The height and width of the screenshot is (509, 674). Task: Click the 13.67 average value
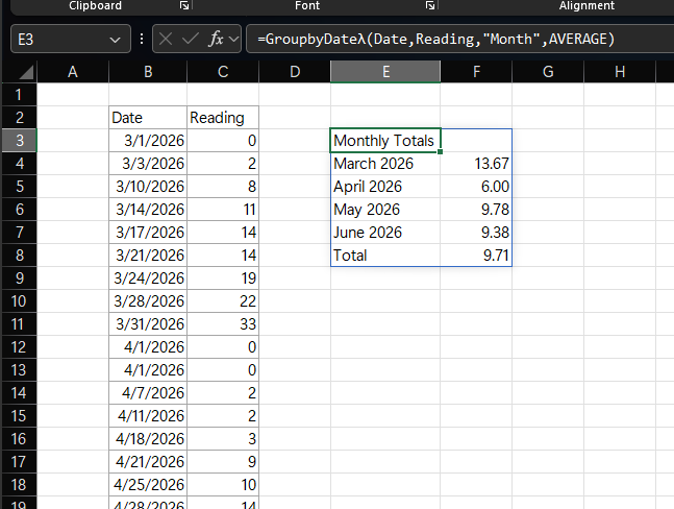tap(476, 163)
